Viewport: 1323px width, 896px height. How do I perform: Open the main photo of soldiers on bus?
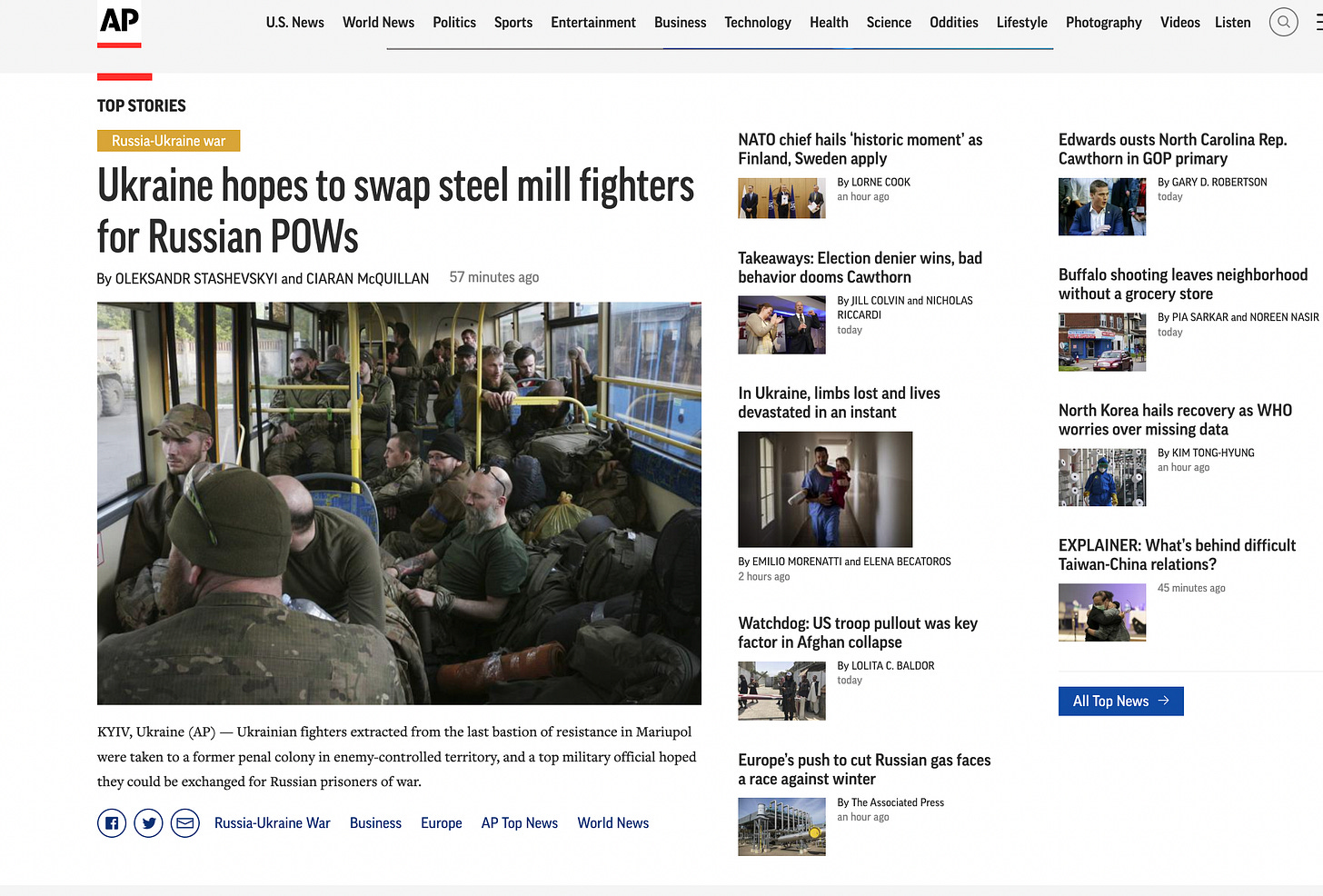pyautogui.click(x=399, y=503)
